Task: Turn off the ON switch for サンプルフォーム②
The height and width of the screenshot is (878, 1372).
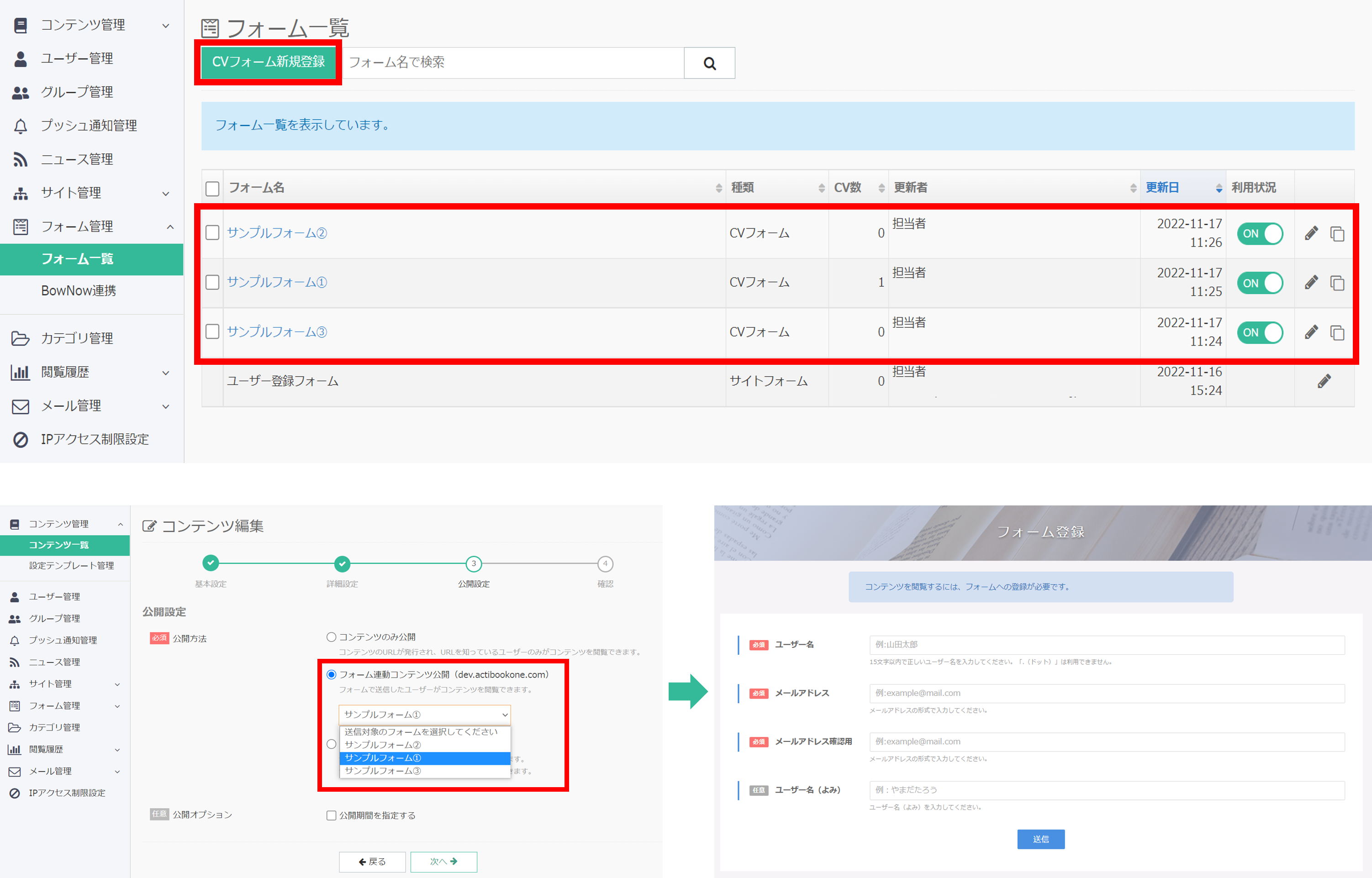Action: click(1260, 234)
